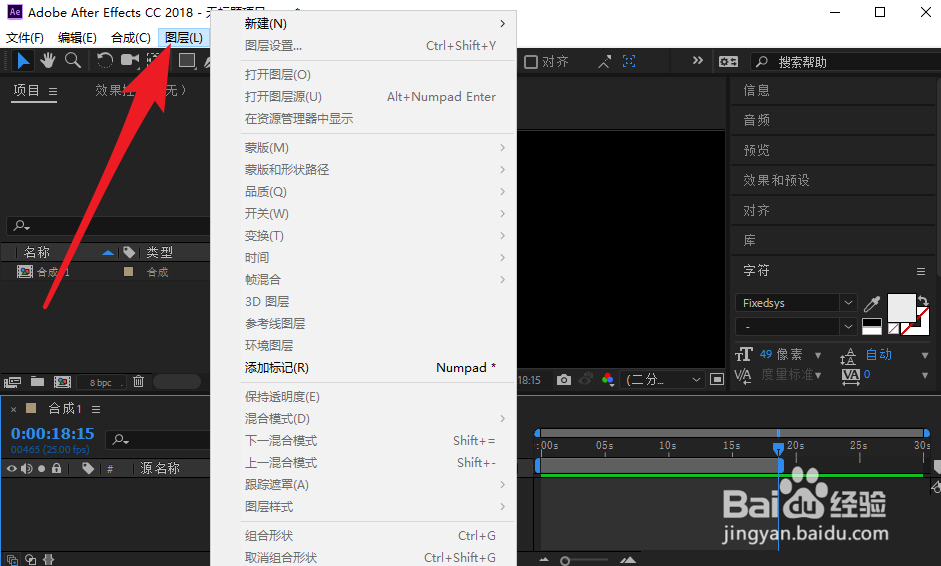The height and width of the screenshot is (566, 941).
Task: Open the 合成1 timeline panel menu
Action: click(x=96, y=409)
